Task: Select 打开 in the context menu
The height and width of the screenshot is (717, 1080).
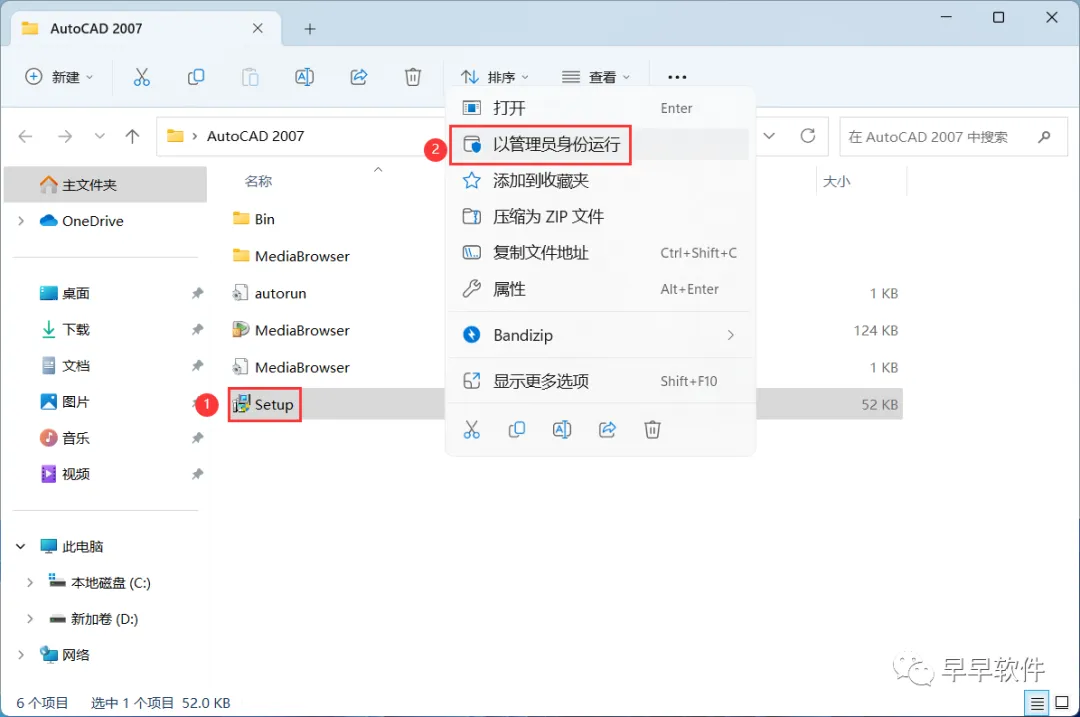Action: (x=599, y=108)
